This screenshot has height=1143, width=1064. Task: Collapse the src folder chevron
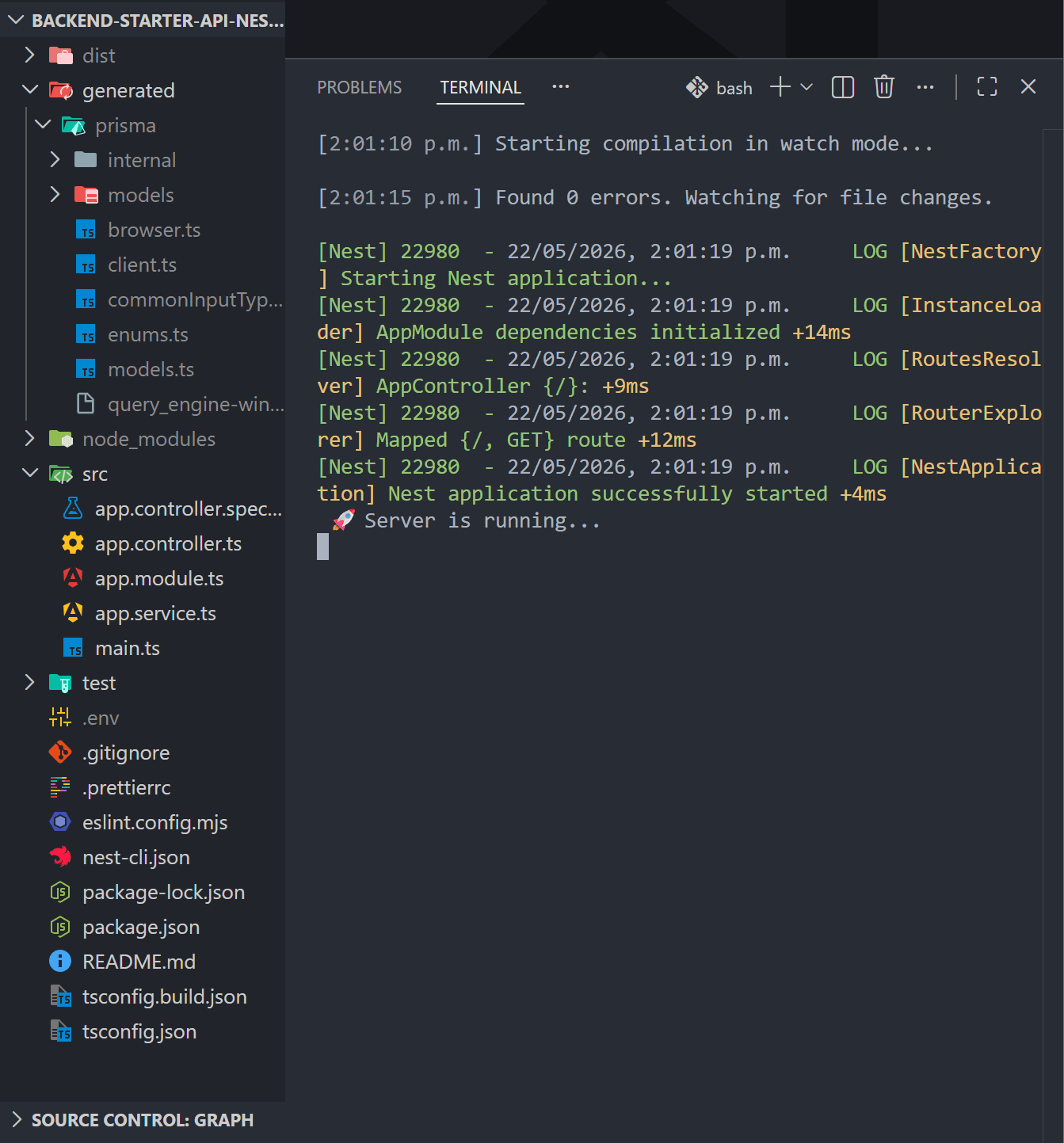30,473
